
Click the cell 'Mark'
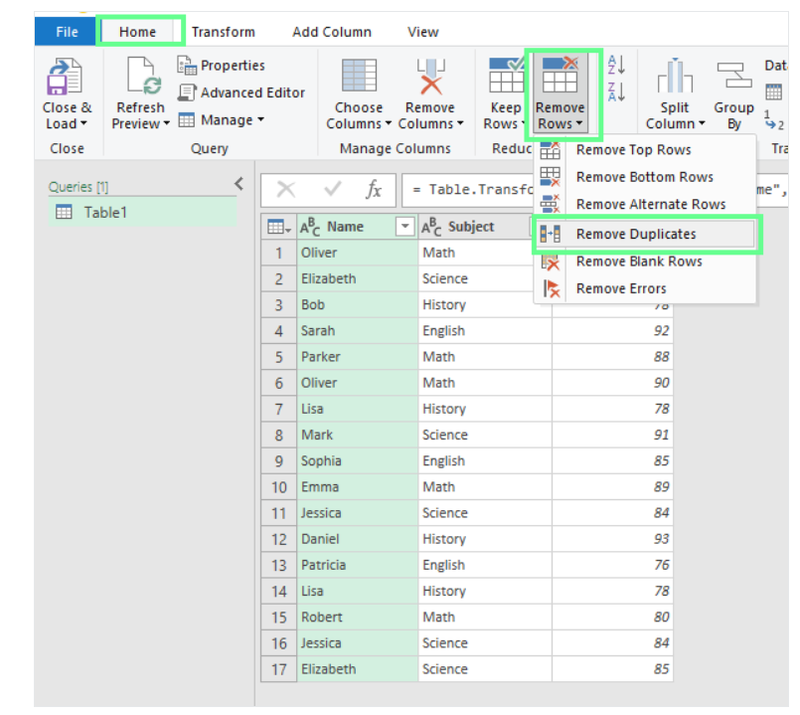click(357, 435)
